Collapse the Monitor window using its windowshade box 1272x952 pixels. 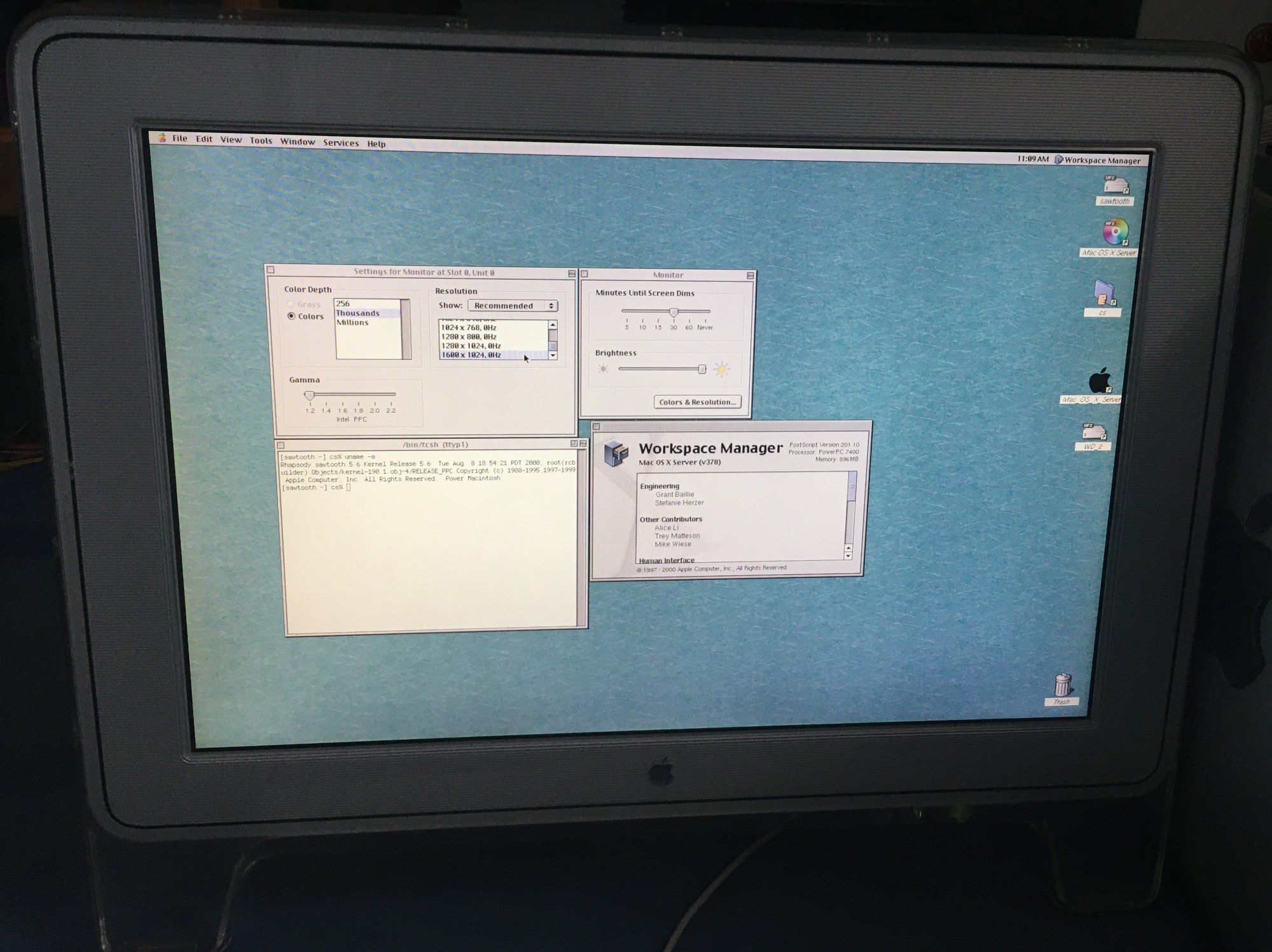(750, 276)
